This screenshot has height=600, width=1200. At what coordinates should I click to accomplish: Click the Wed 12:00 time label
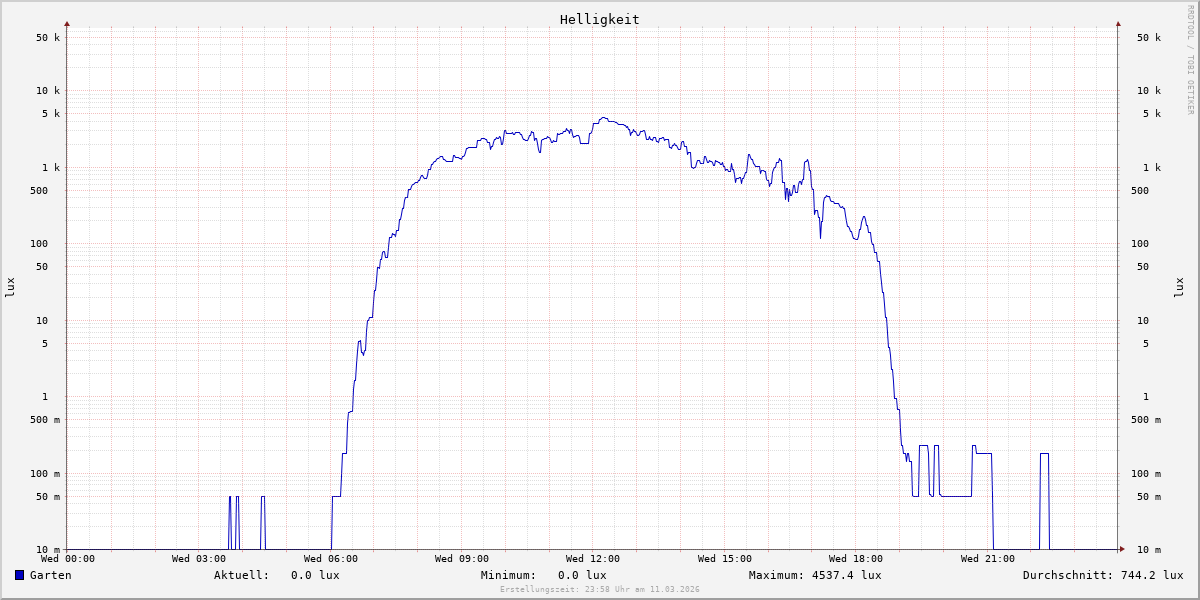[593, 559]
